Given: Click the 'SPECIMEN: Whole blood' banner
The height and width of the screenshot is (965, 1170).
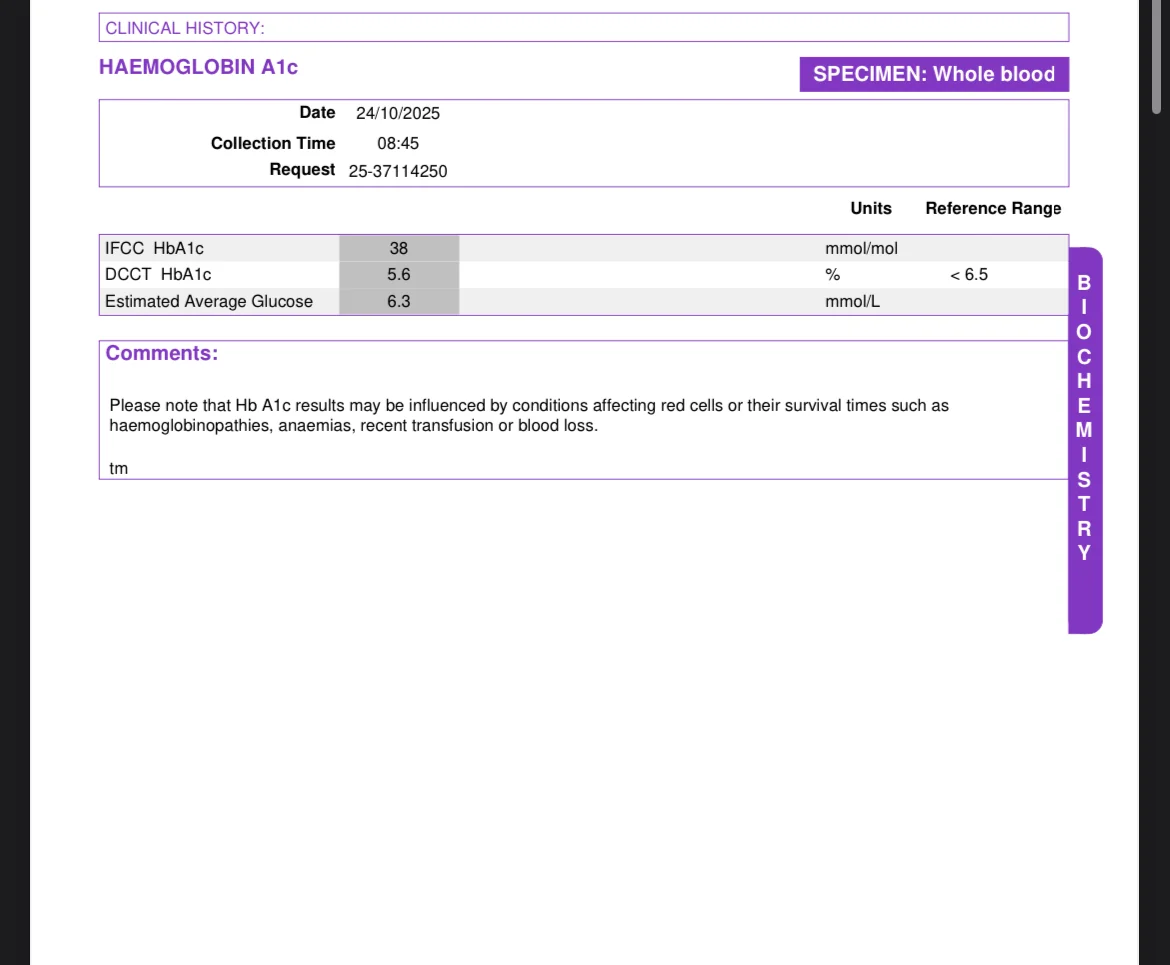Looking at the screenshot, I should 934,75.
